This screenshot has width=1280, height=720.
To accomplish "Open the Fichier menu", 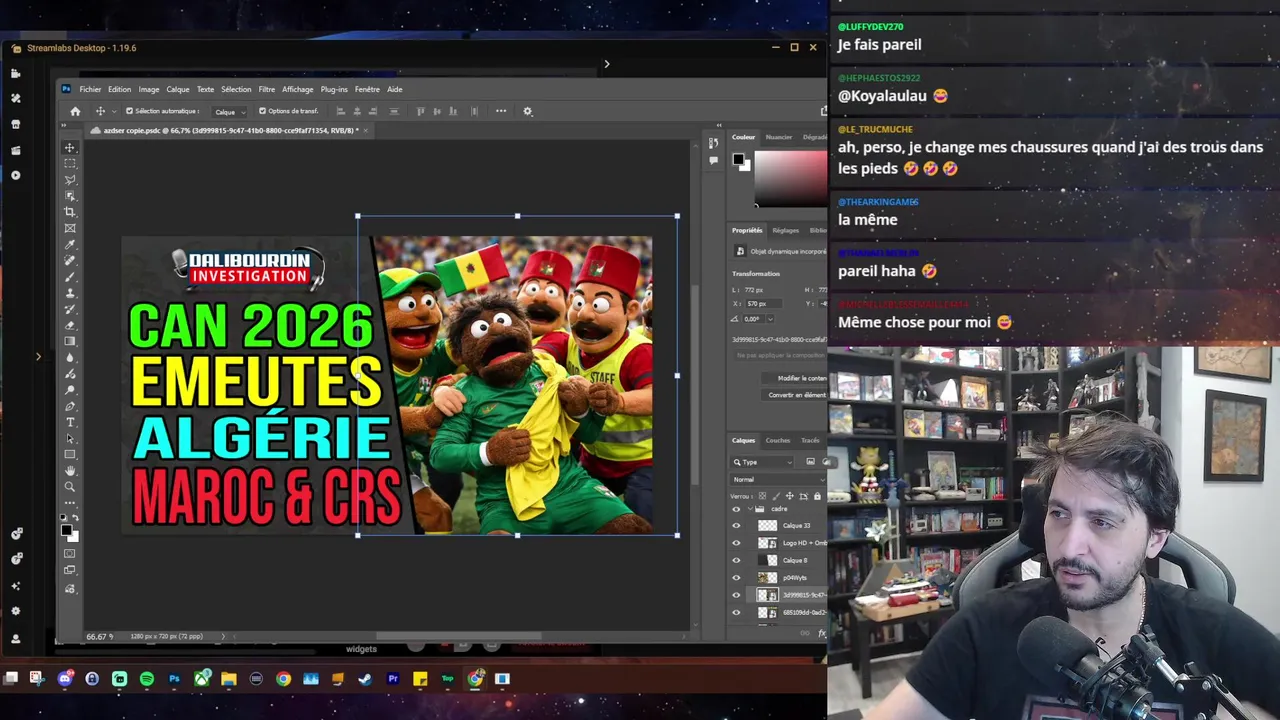I will pos(90,89).
